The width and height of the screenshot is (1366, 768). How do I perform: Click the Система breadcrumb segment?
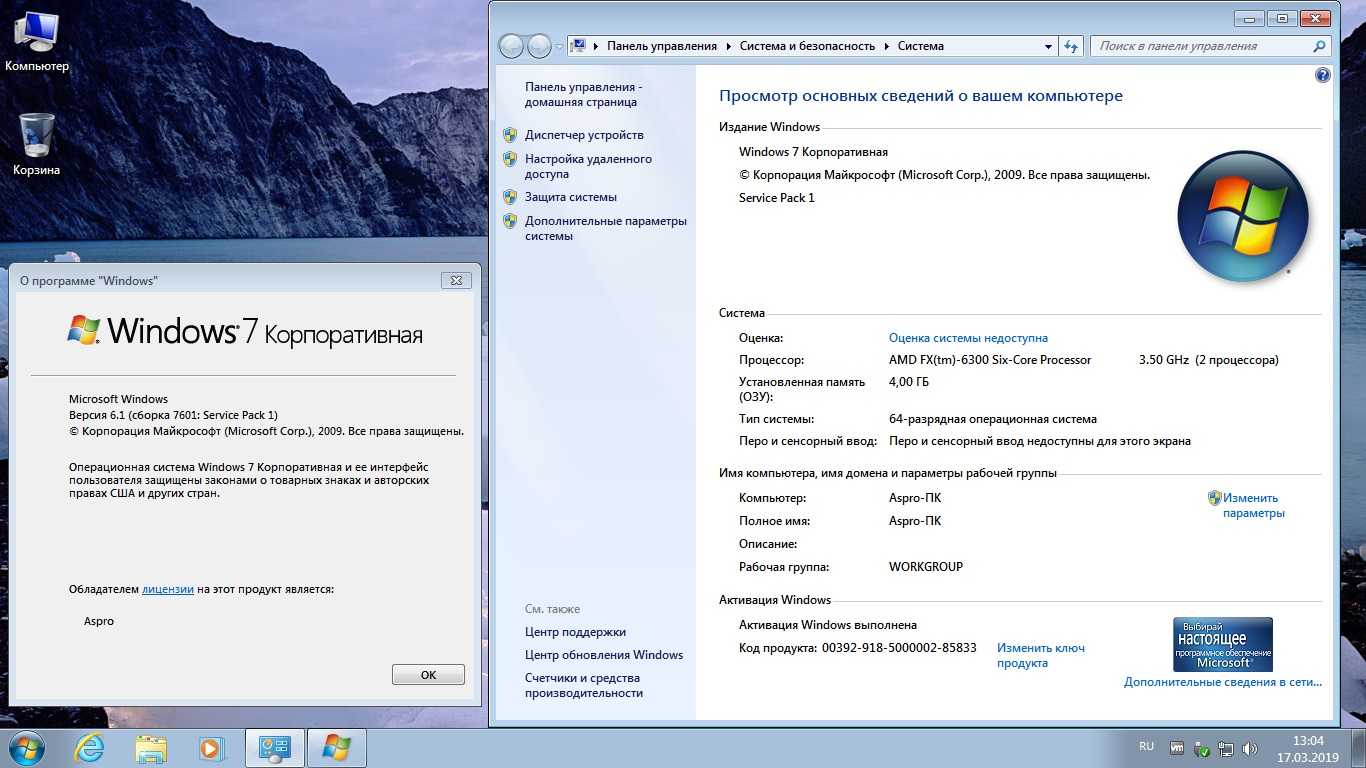920,46
